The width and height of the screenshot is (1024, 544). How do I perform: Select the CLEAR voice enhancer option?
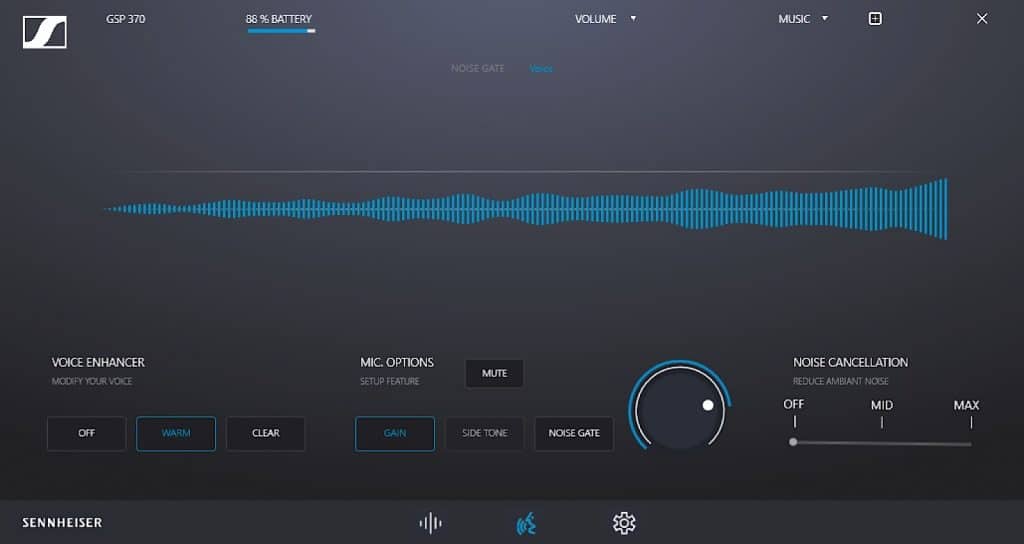[x=265, y=434]
